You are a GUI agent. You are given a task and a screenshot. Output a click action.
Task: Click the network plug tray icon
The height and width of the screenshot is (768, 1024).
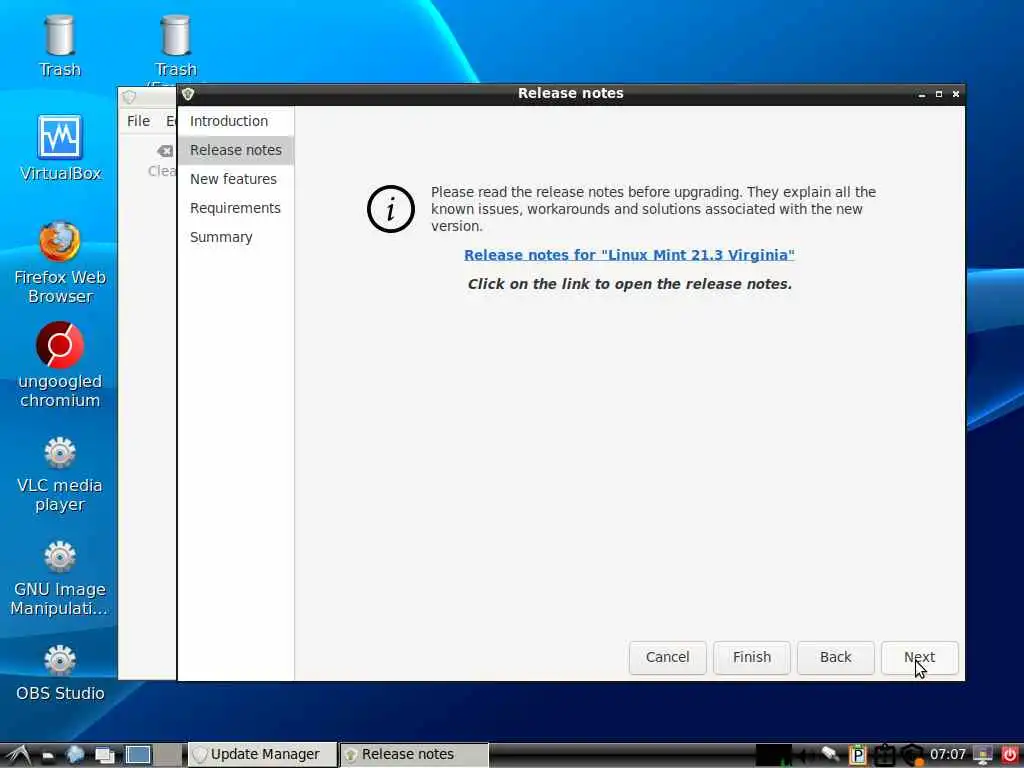point(831,754)
